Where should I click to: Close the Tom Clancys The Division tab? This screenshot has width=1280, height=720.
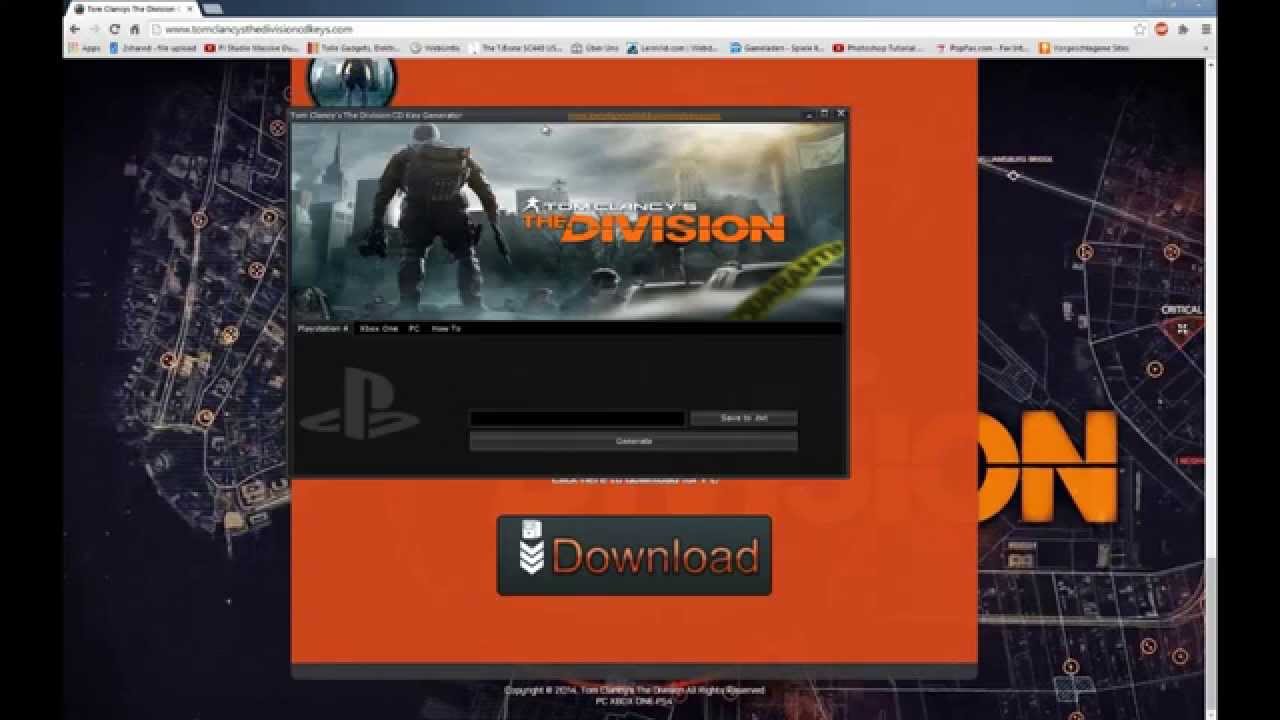pos(190,9)
